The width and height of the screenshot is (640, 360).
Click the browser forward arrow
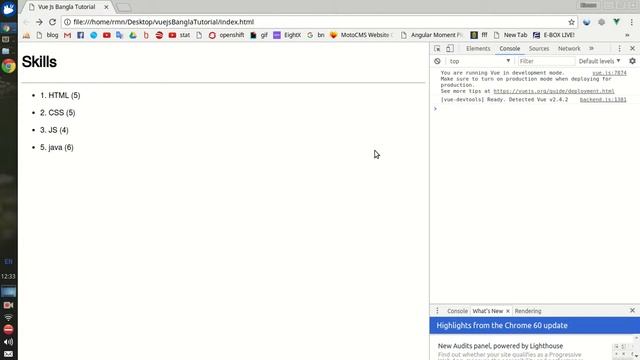(x=39, y=22)
